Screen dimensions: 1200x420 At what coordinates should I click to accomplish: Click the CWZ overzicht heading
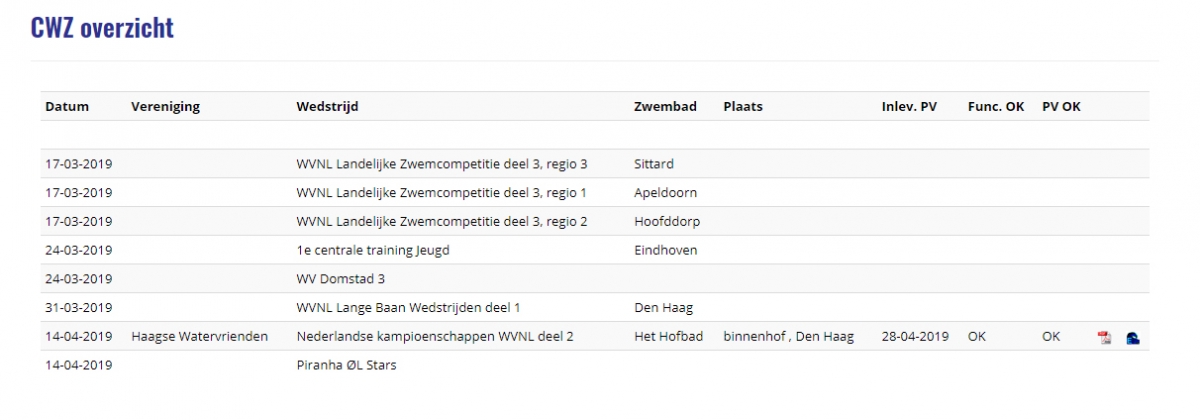(102, 28)
